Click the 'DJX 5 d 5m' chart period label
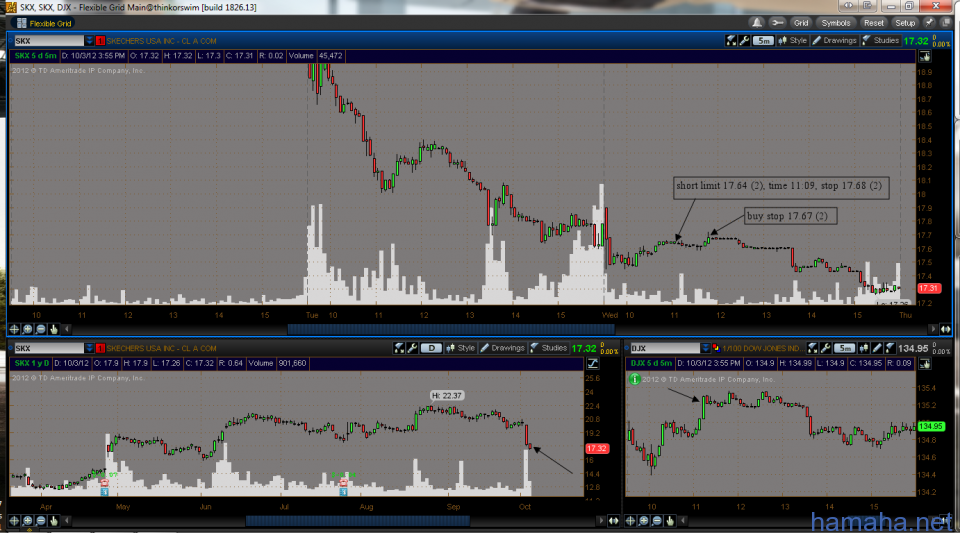 (x=651, y=363)
